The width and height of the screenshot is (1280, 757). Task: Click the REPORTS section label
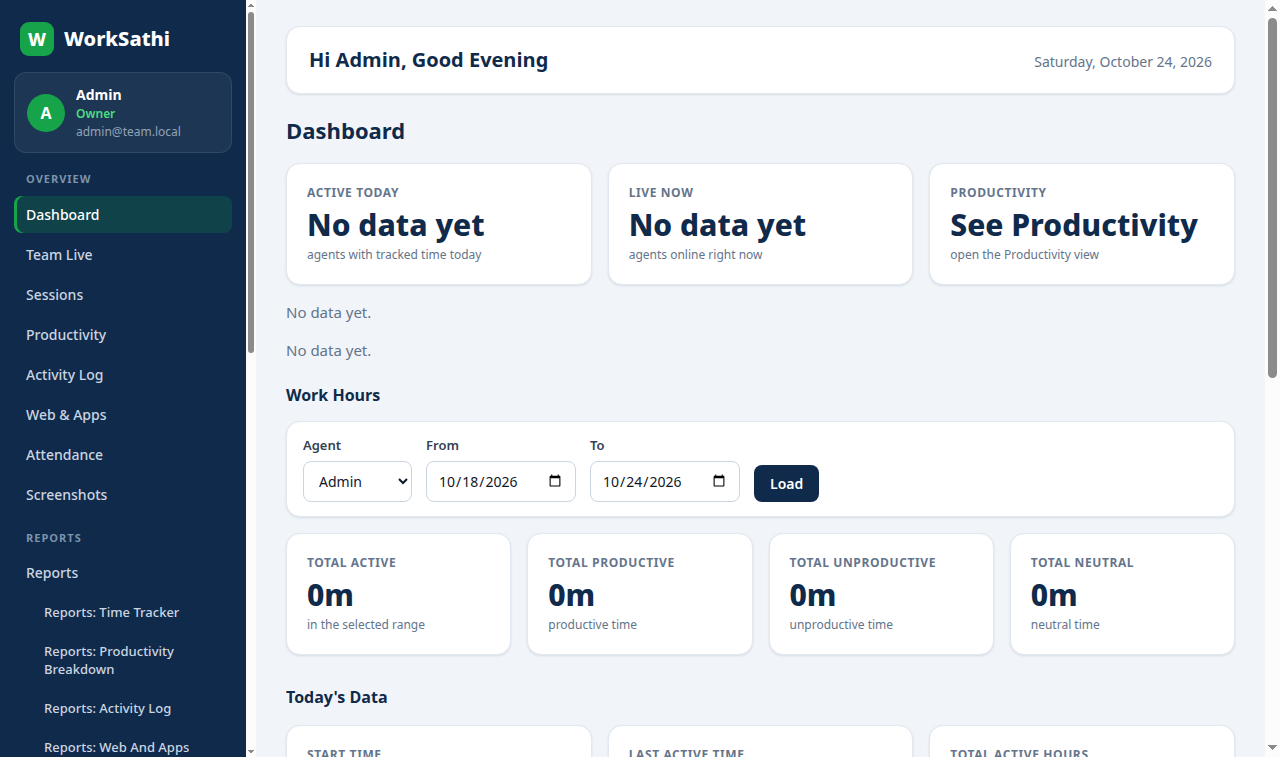tap(54, 538)
